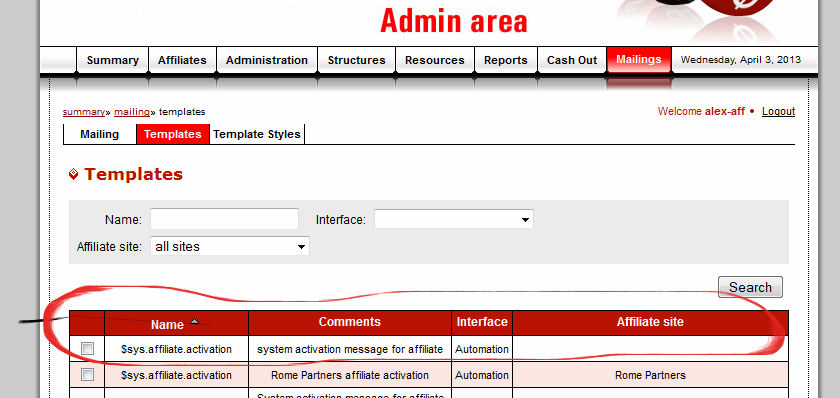Click the Logout link
The width and height of the screenshot is (840, 398).
click(778, 111)
